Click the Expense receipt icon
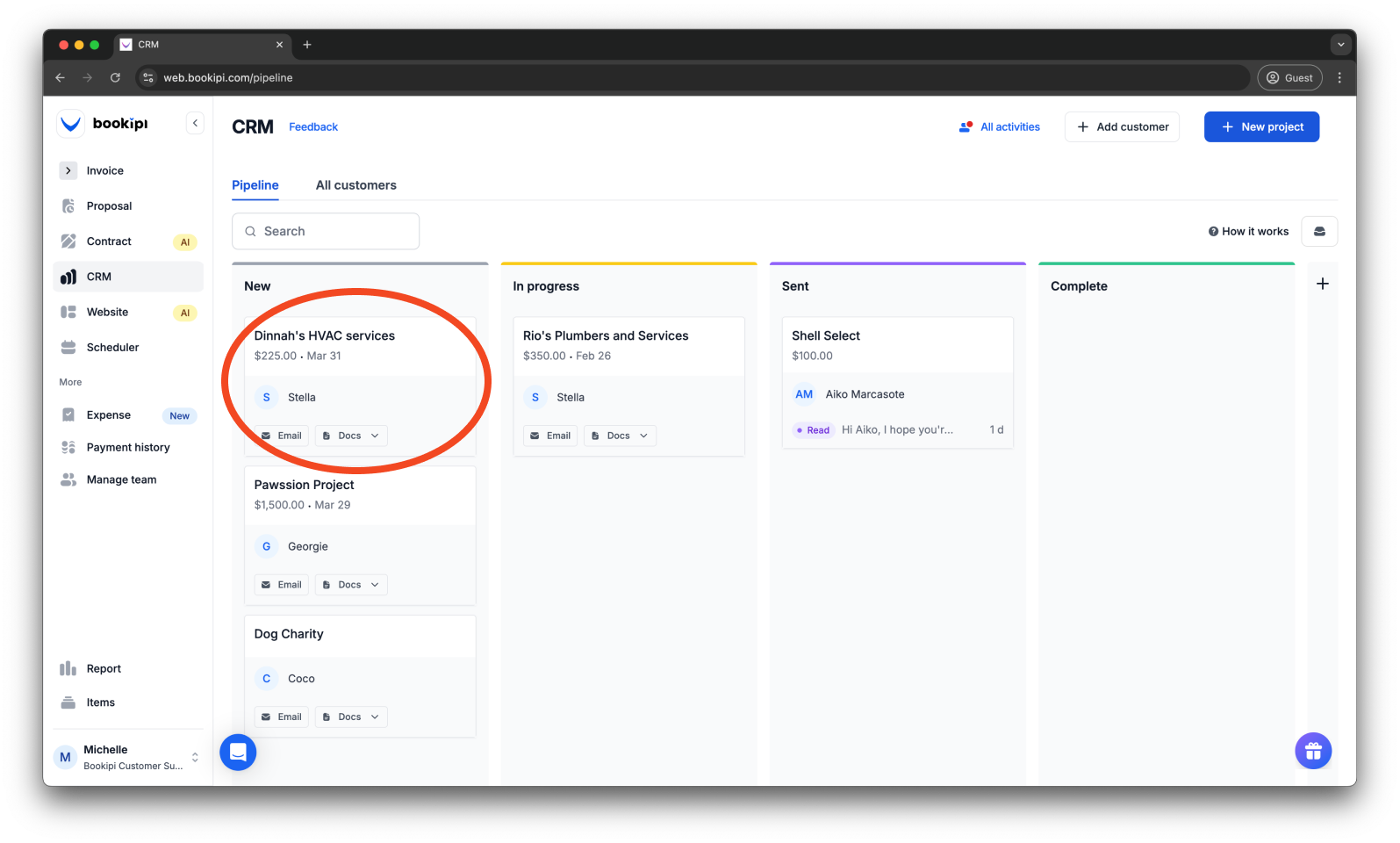The image size is (1400, 843). point(68,414)
